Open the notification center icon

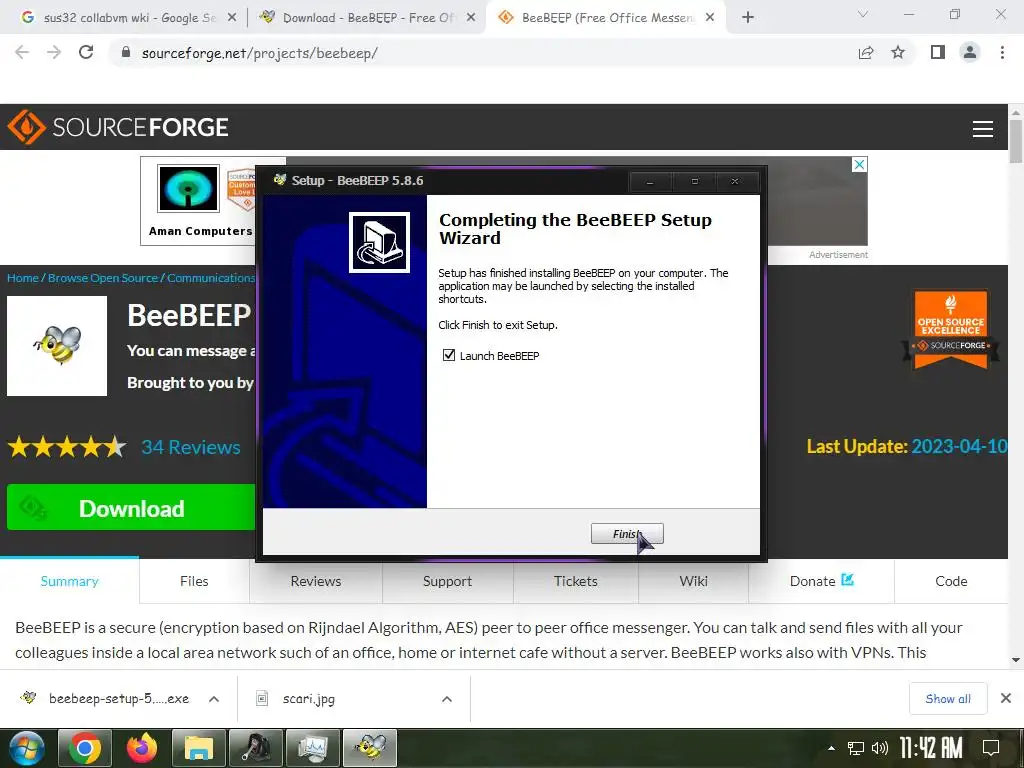coord(991,748)
